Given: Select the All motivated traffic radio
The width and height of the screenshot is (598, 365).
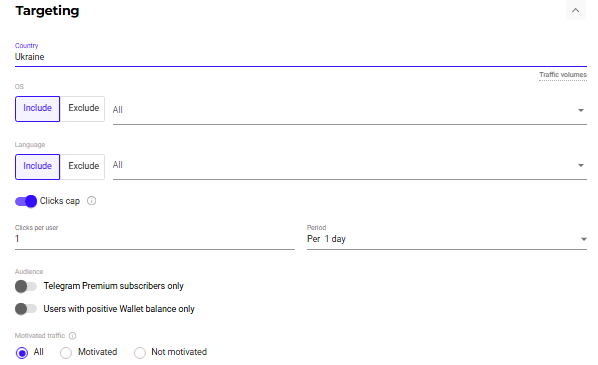Looking at the screenshot, I should [x=22, y=353].
